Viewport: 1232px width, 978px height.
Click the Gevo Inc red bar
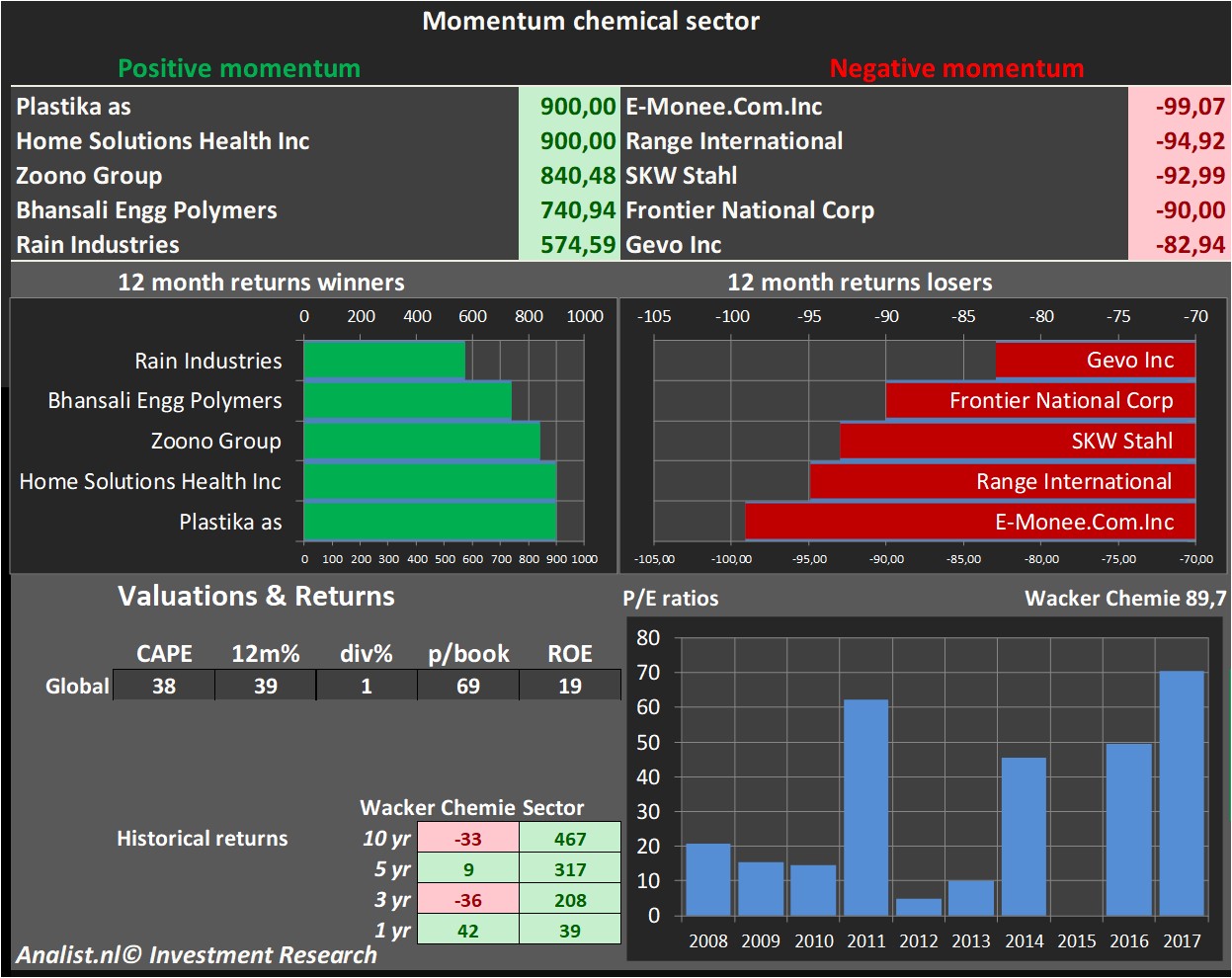click(1095, 361)
